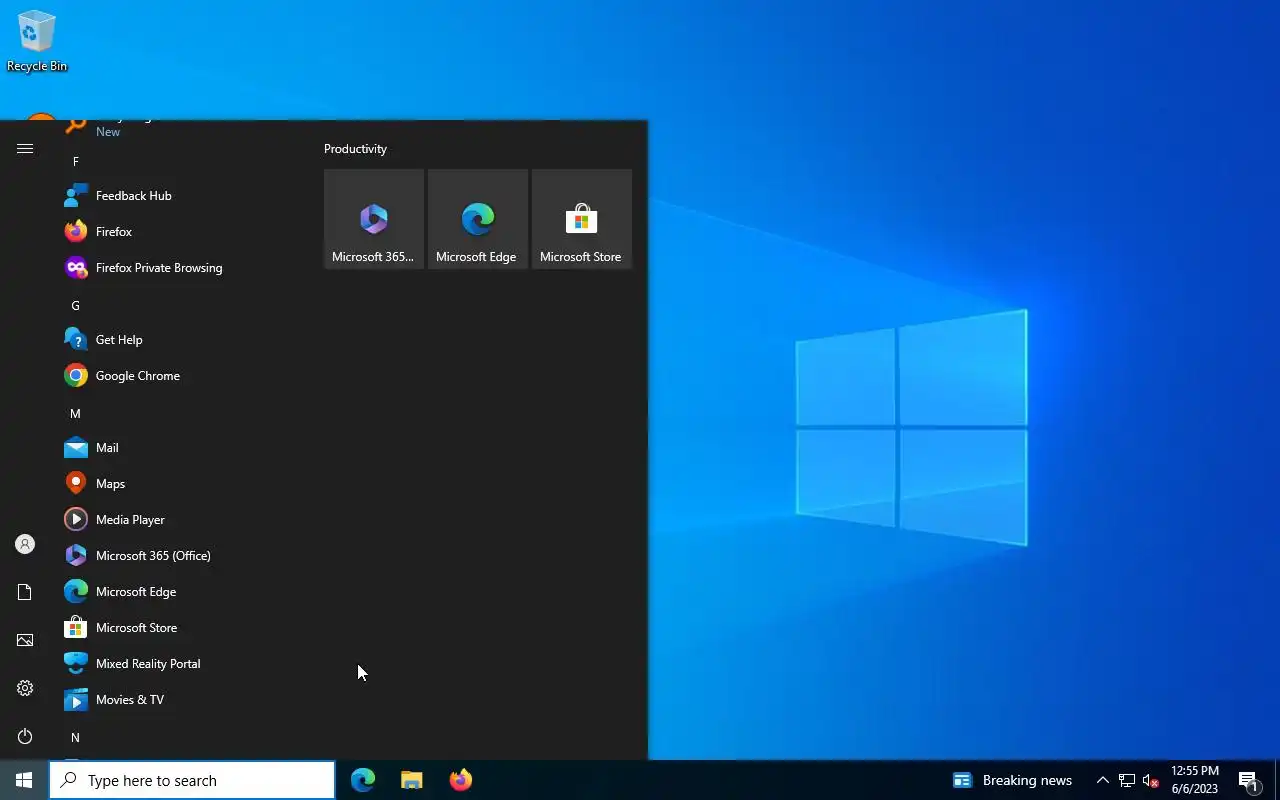Click the Power icon in Start sidebar

point(25,736)
